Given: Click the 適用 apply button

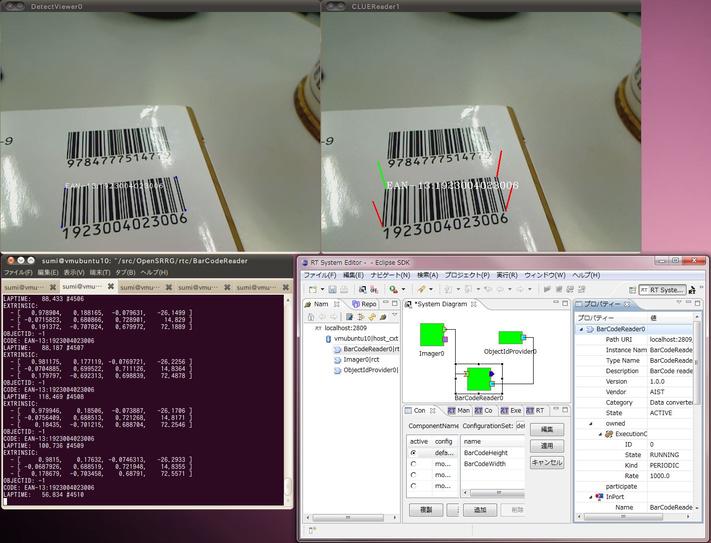Looking at the screenshot, I should (x=547, y=446).
